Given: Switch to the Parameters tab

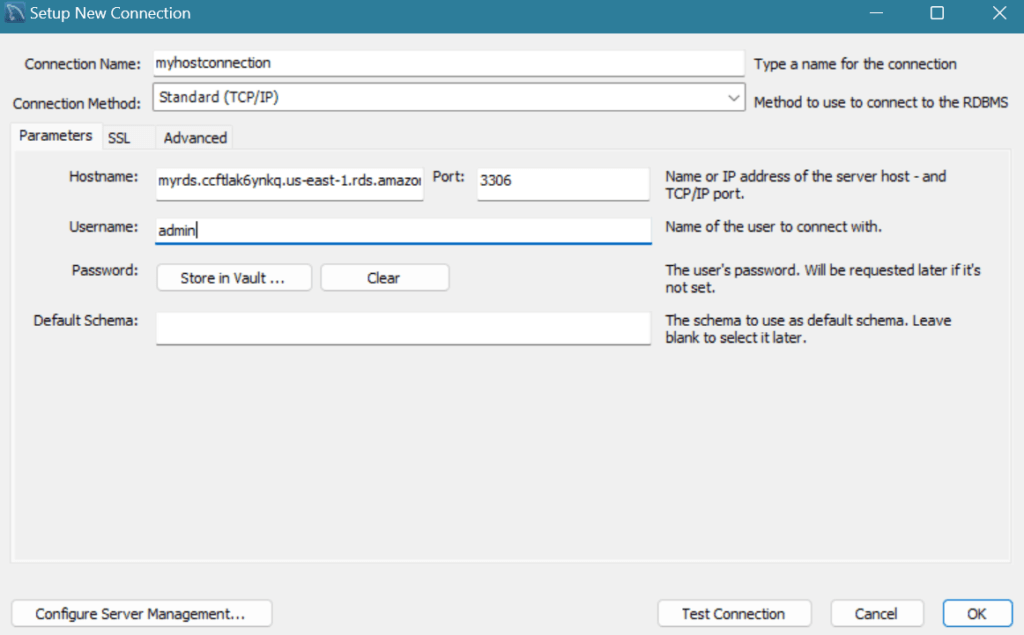Looking at the screenshot, I should pos(56,136).
